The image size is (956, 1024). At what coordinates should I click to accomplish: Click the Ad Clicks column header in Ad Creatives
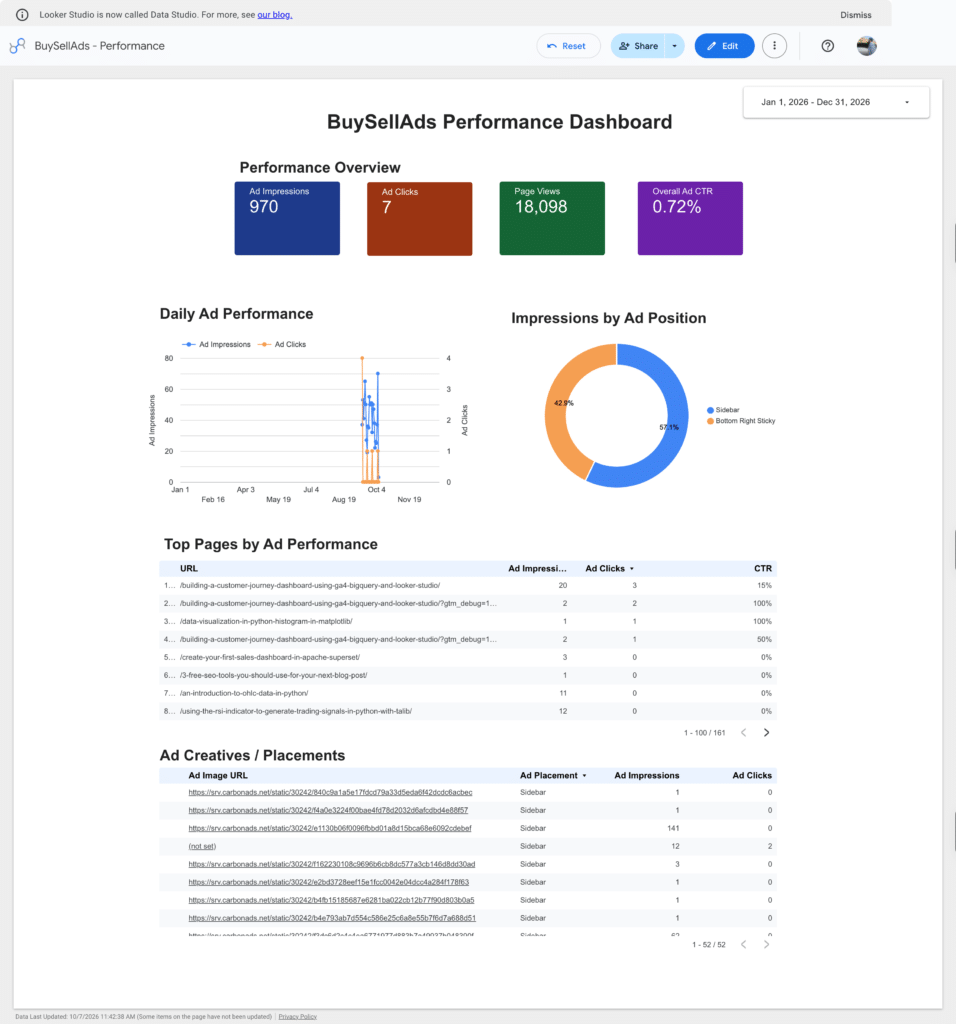point(752,775)
